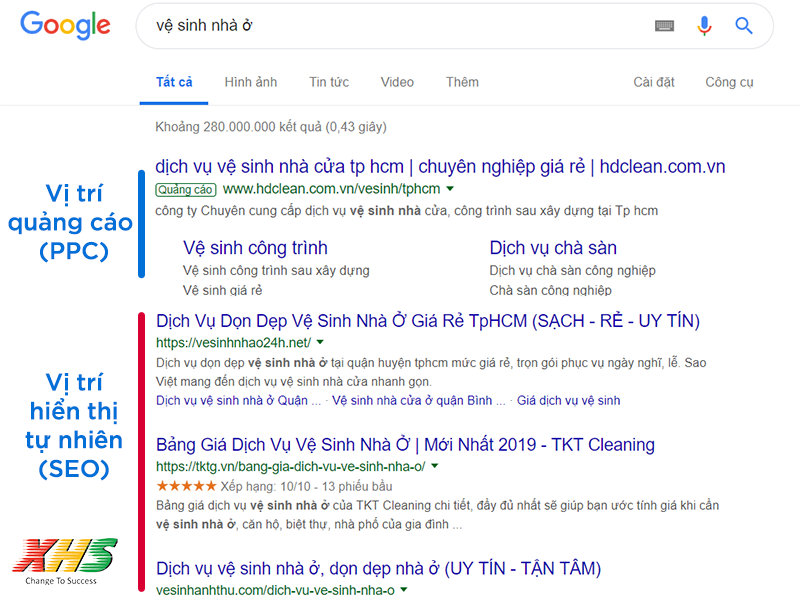Click the text 'Vệ sinh công trình sau xây dựng'
800x600 pixels.
pyautogui.click(x=276, y=270)
